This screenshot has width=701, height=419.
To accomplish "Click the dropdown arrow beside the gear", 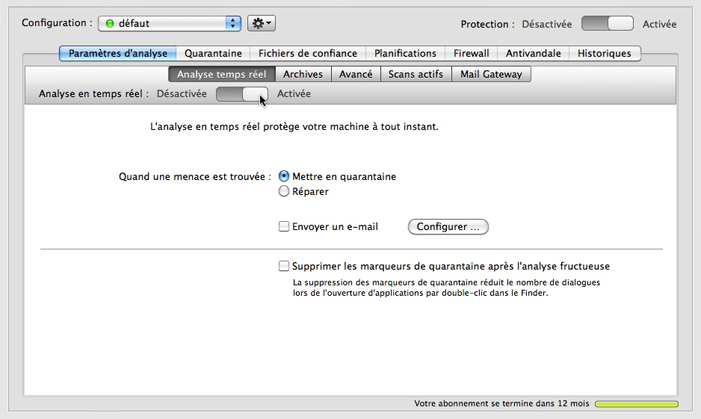I will pyautogui.click(x=269, y=23).
